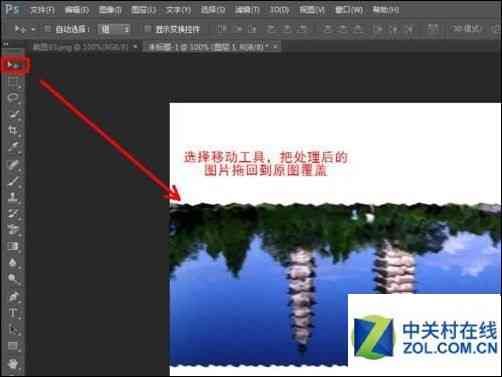Image resolution: width=502 pixels, height=377 pixels.
Task: Select the Blur tool
Action: (13, 262)
